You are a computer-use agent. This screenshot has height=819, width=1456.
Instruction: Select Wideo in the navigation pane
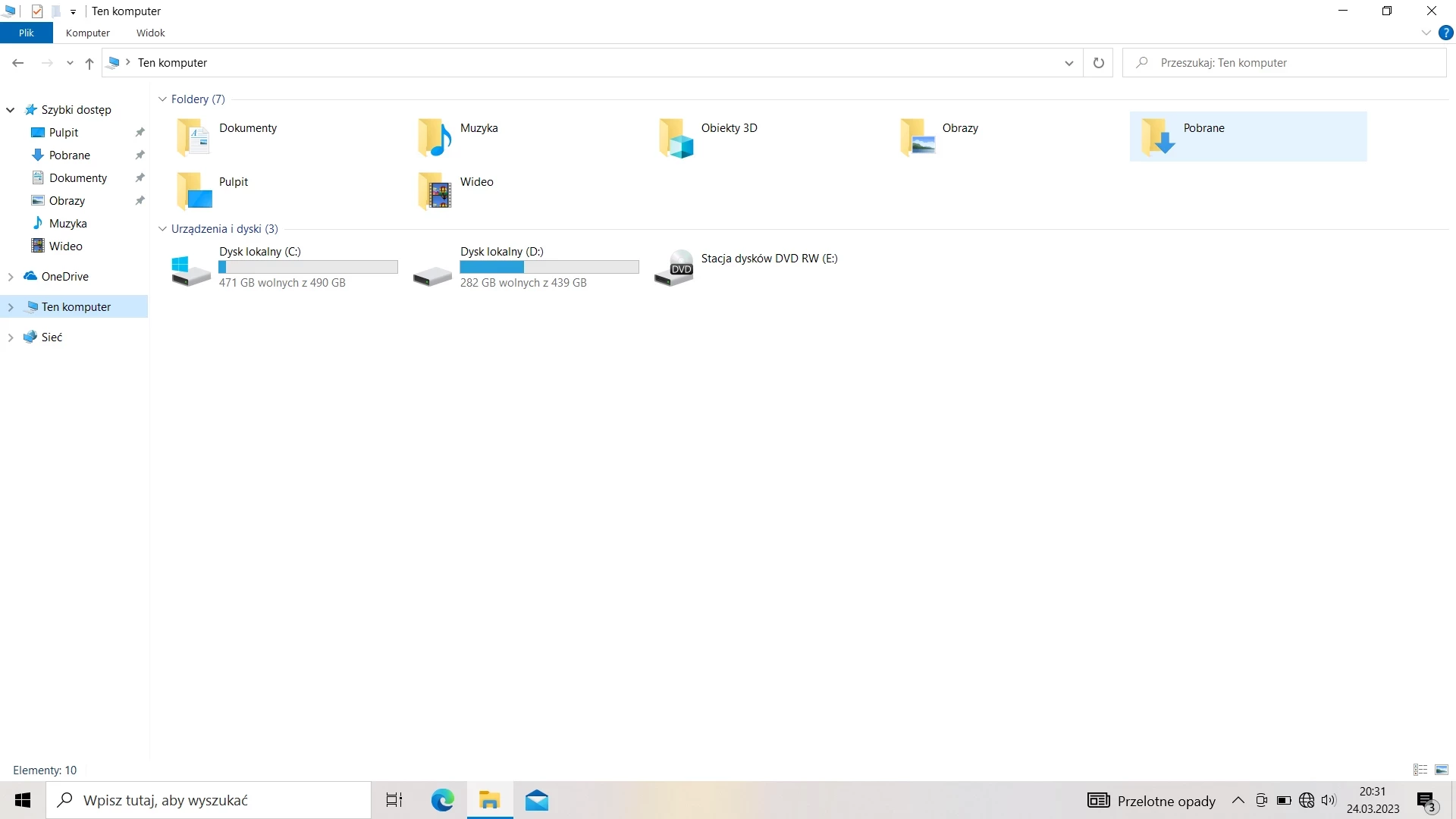pyautogui.click(x=65, y=246)
